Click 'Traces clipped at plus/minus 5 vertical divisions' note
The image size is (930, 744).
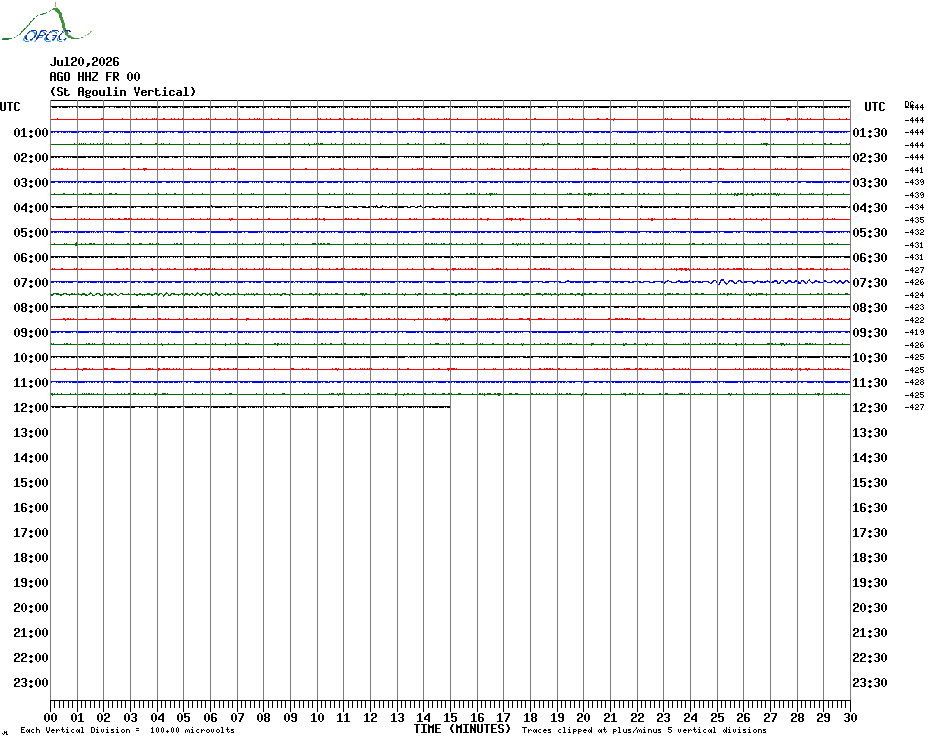pyautogui.click(x=644, y=730)
